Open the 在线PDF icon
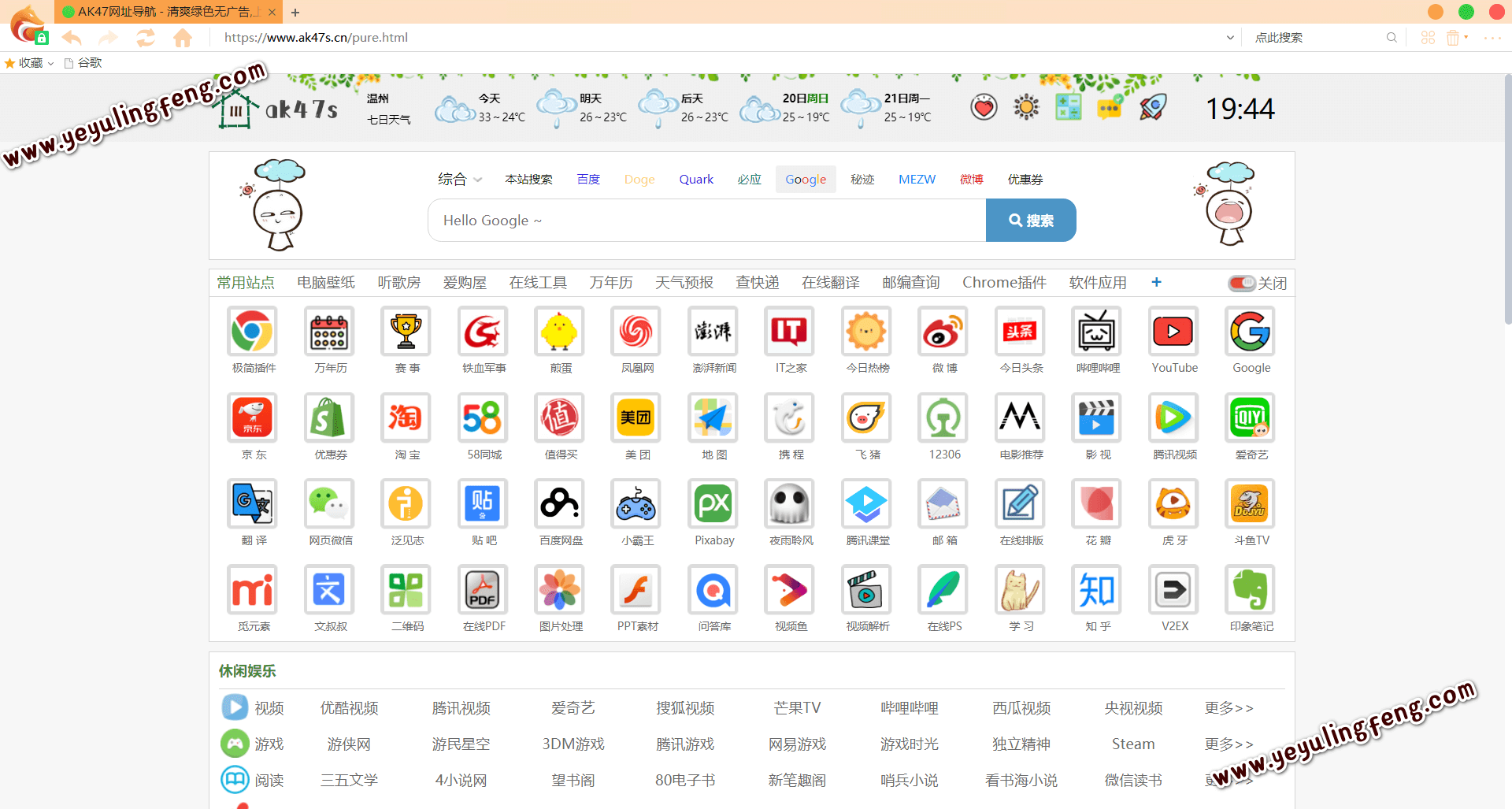 [x=483, y=589]
